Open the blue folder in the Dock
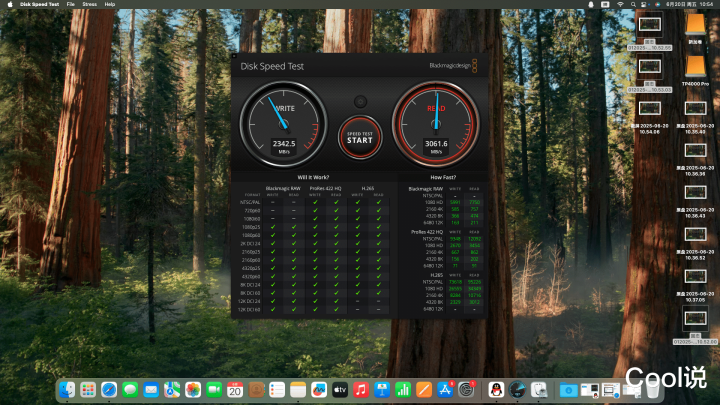 click(568, 390)
